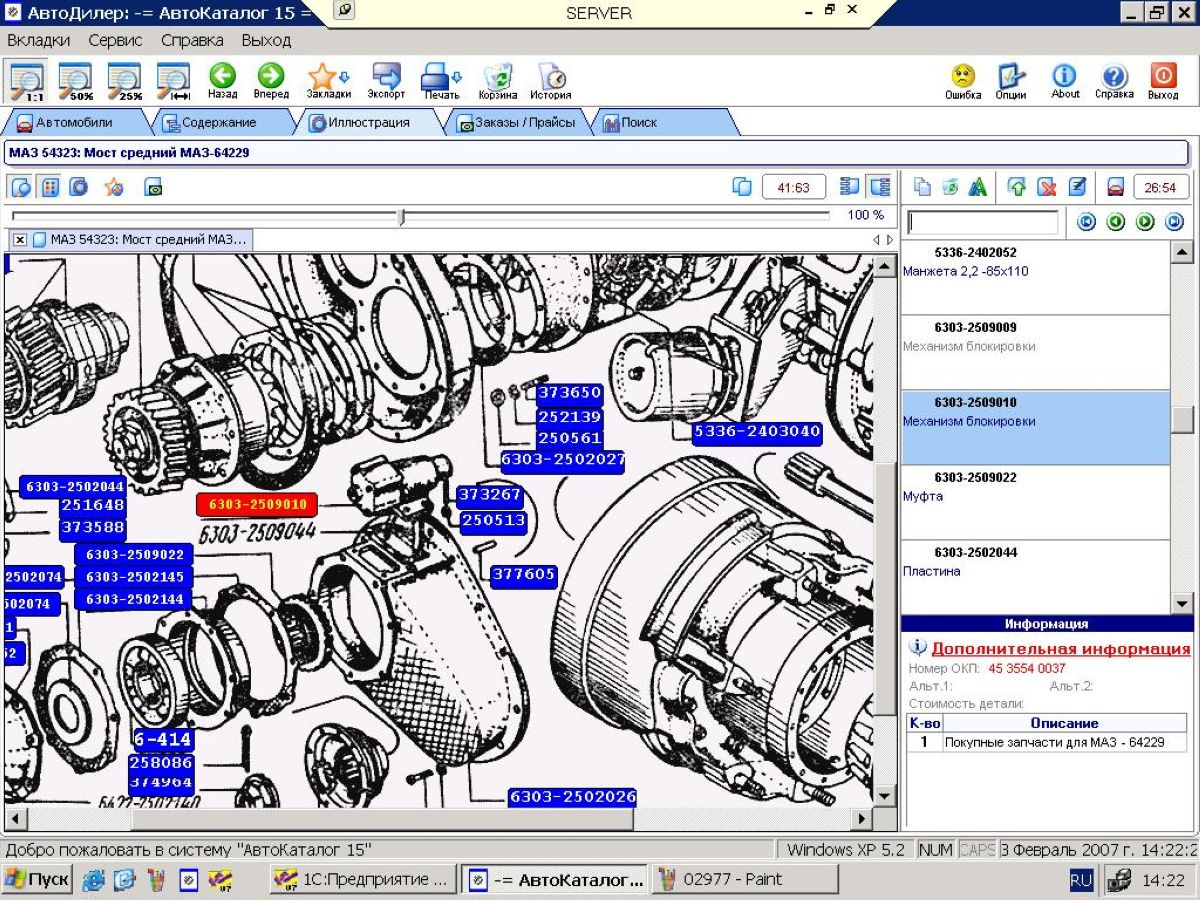Switch to the Иллюстрация tab

[369, 122]
